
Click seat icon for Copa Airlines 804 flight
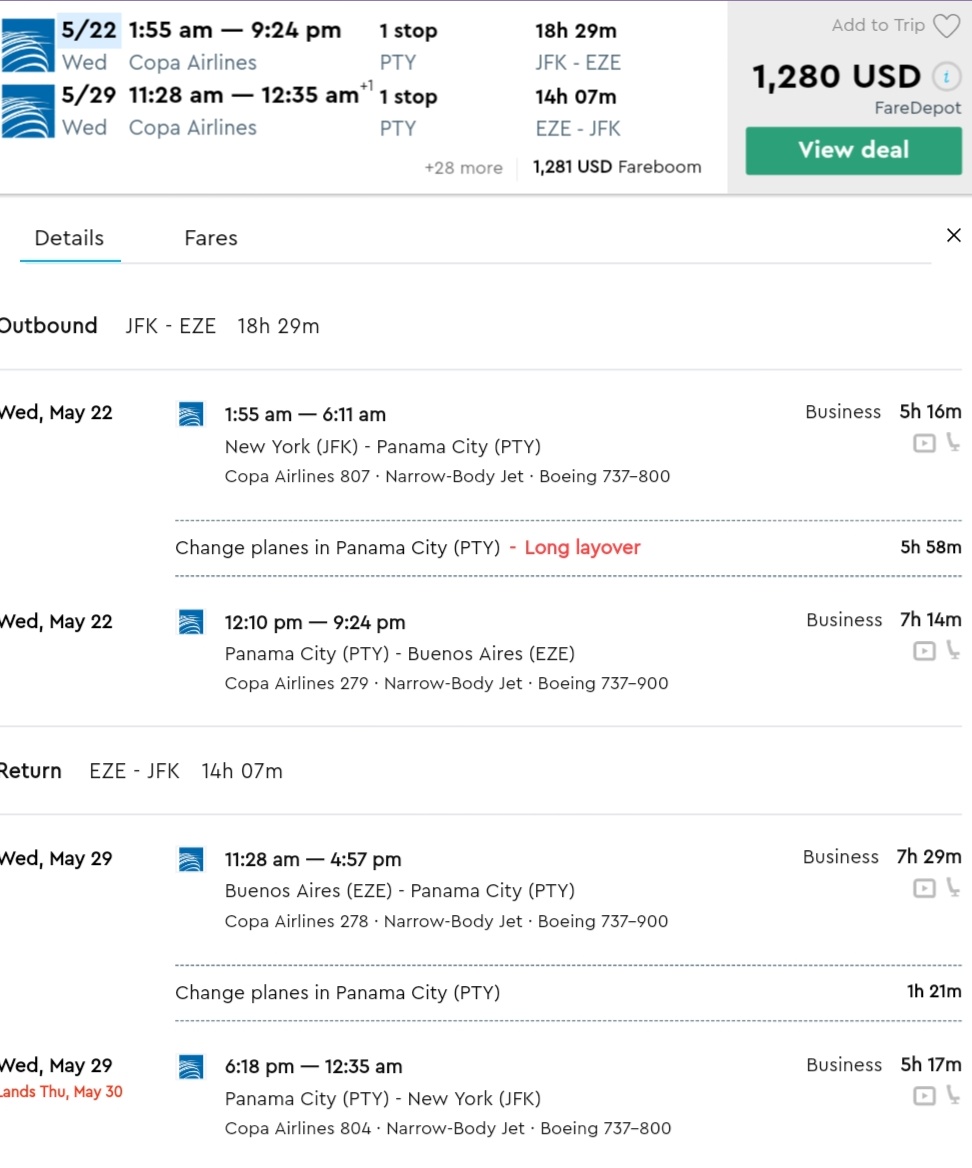coord(952,1096)
